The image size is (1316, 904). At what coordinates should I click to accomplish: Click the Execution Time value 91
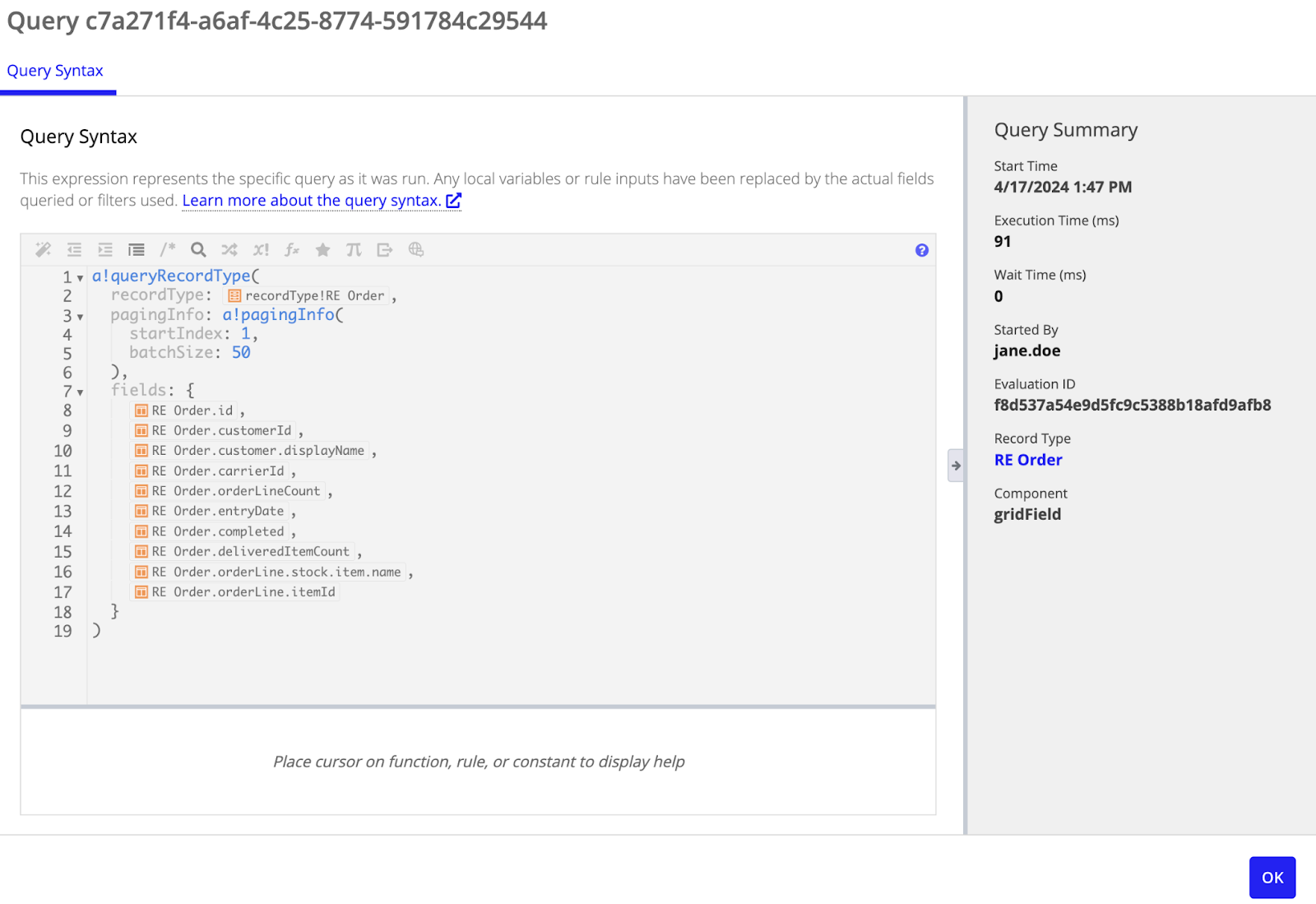point(1003,241)
